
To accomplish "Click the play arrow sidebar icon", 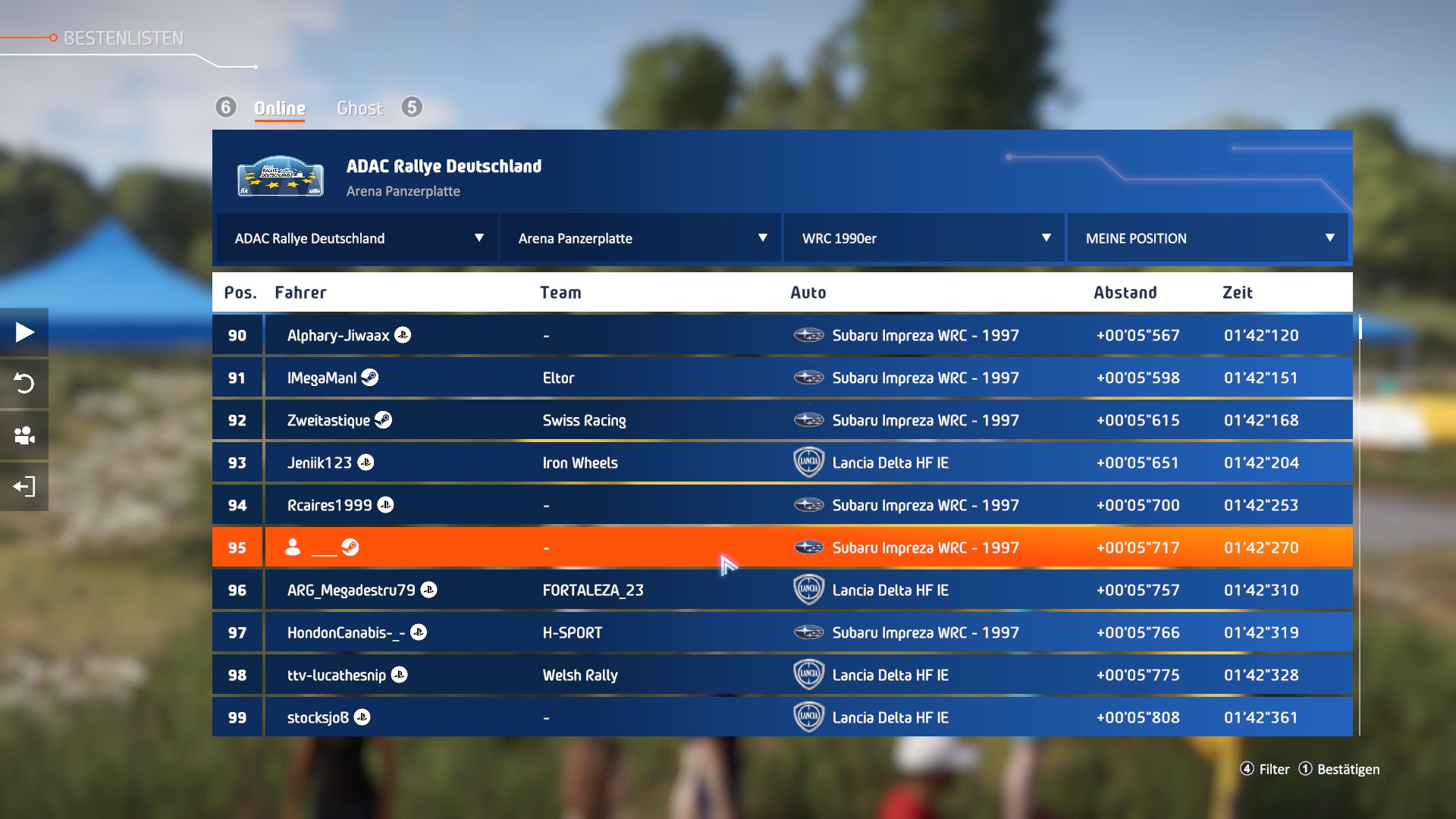I will (24, 332).
